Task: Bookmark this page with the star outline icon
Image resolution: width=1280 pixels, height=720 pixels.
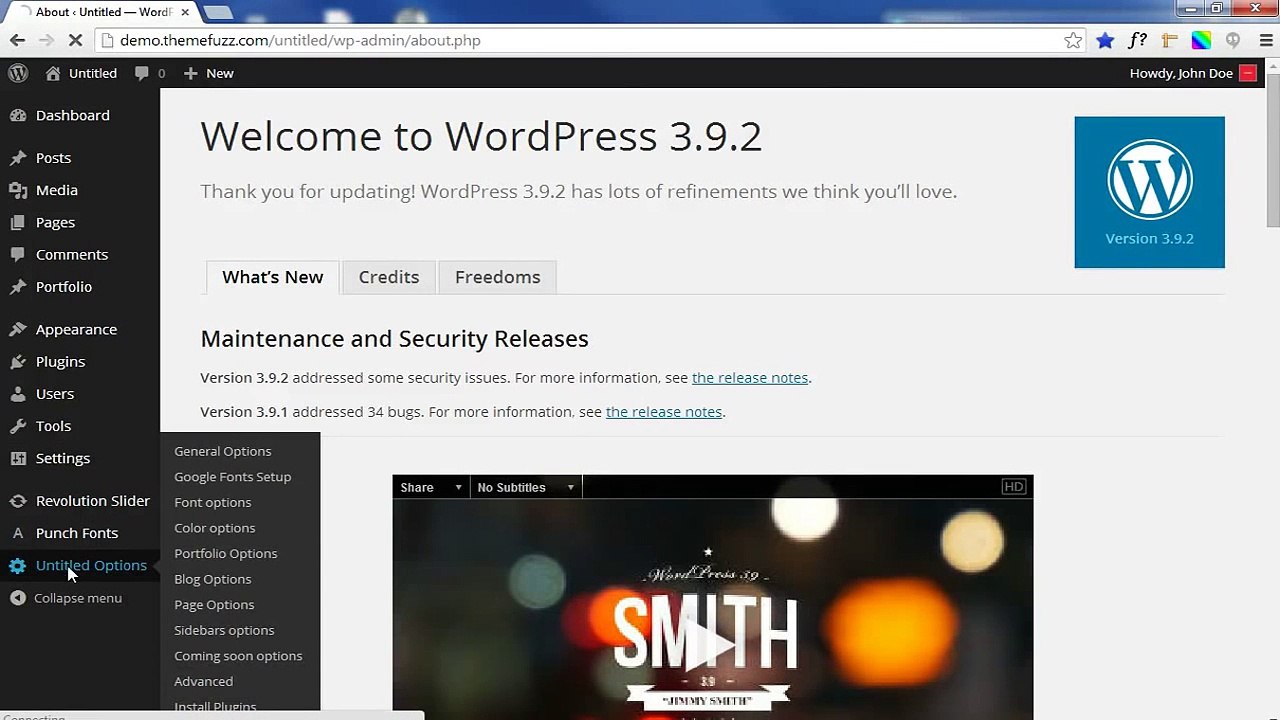Action: 1073,40
